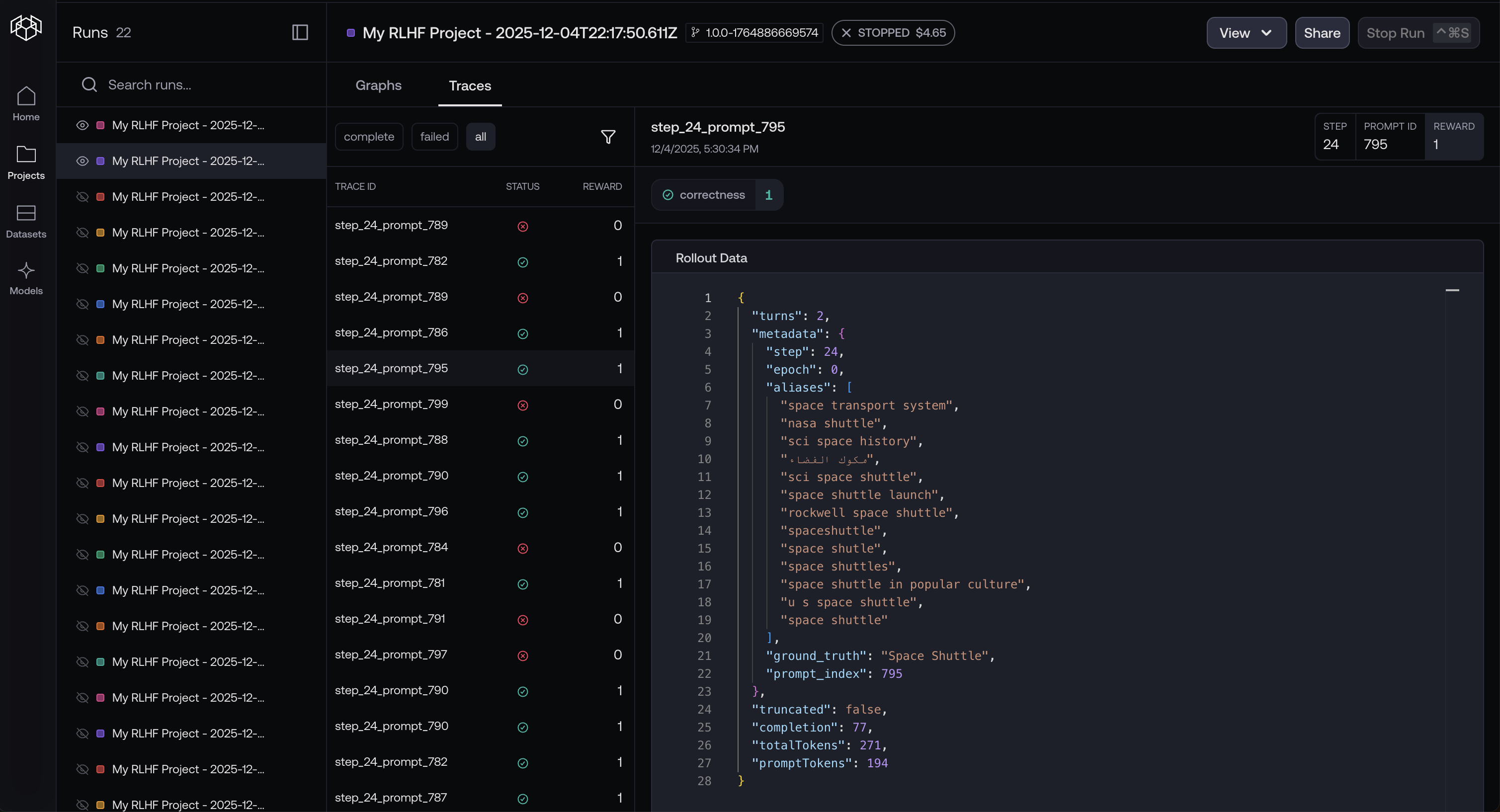
Task: Hide the first run using its eye icon
Action: (83, 125)
